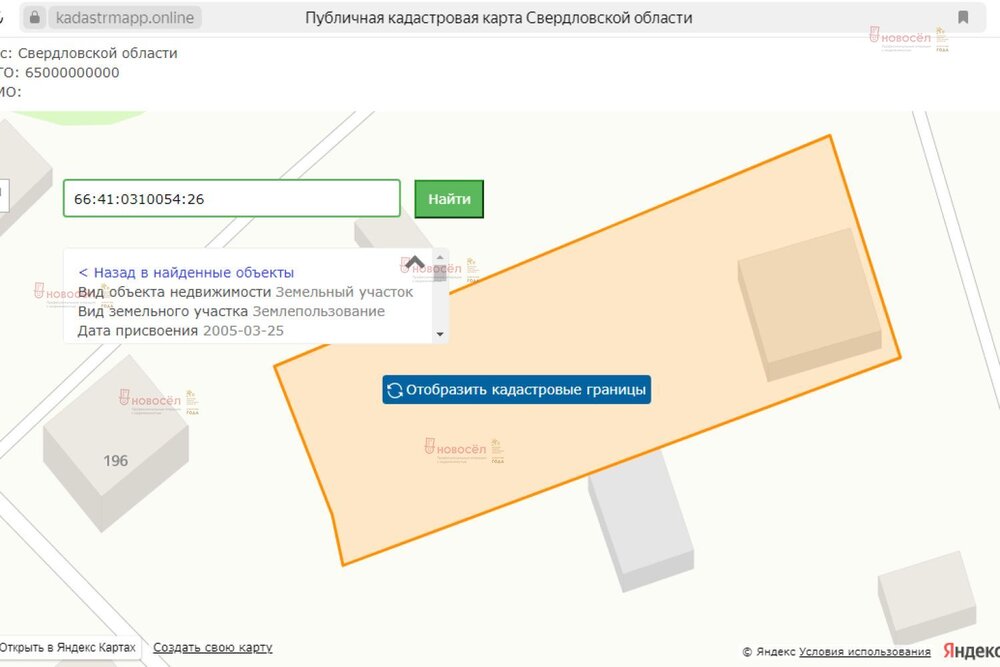The image size is (1000, 667).
Task: Select the page title 'Публичная кадастровая карта'
Action: tap(499, 17)
